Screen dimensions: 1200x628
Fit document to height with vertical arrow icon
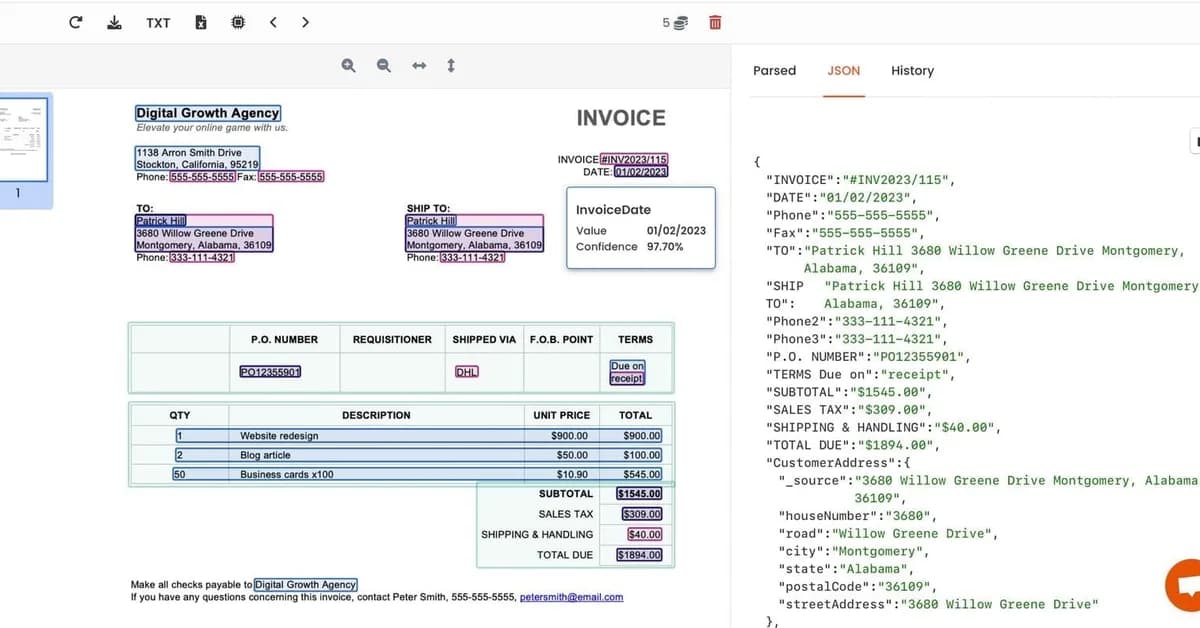pos(451,66)
